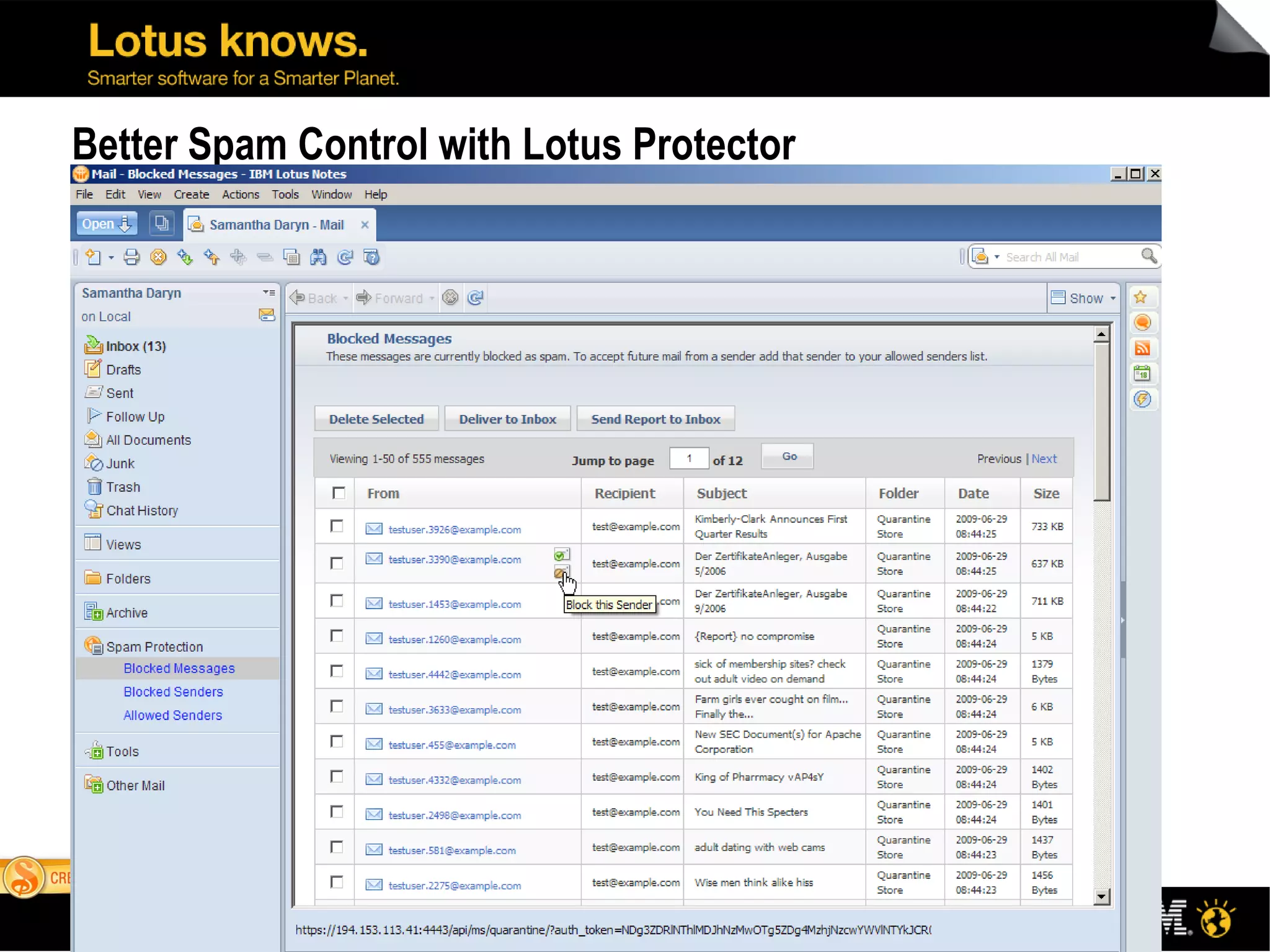The image size is (1270, 952).
Task: Click Send Report to Inbox button
Action: pyautogui.click(x=655, y=419)
